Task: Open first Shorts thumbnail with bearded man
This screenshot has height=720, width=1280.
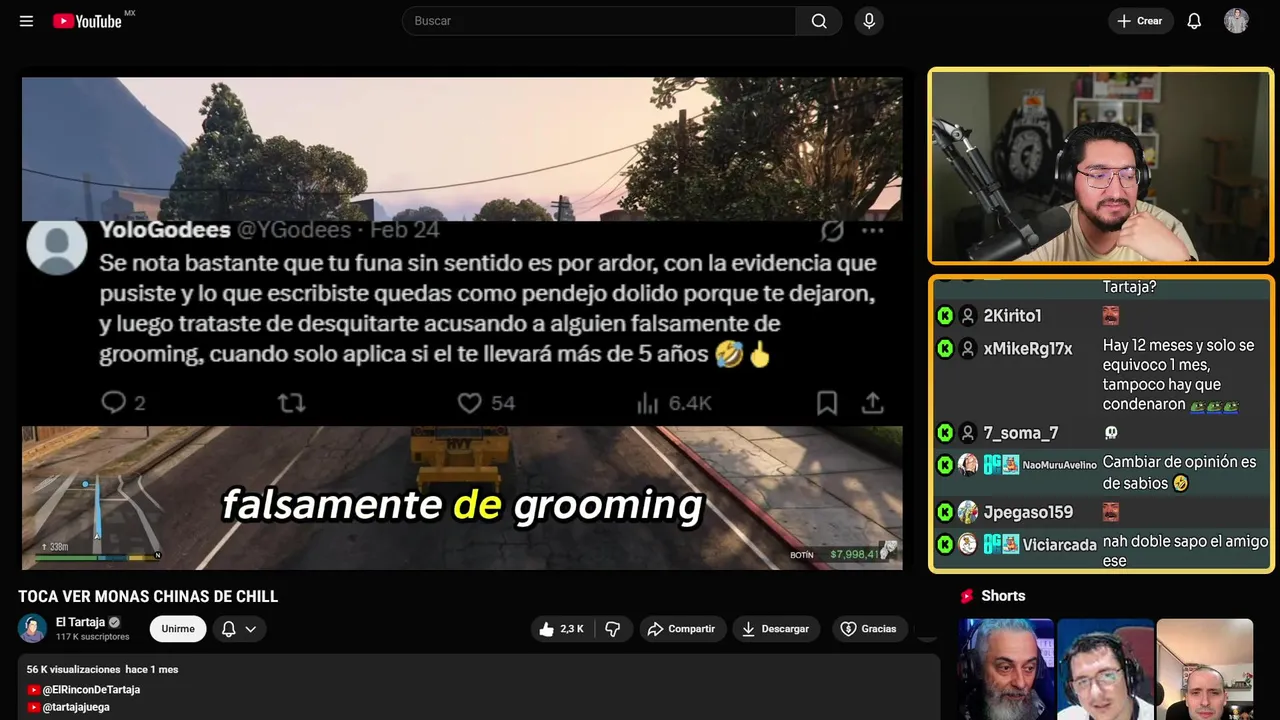Action: point(1006,669)
